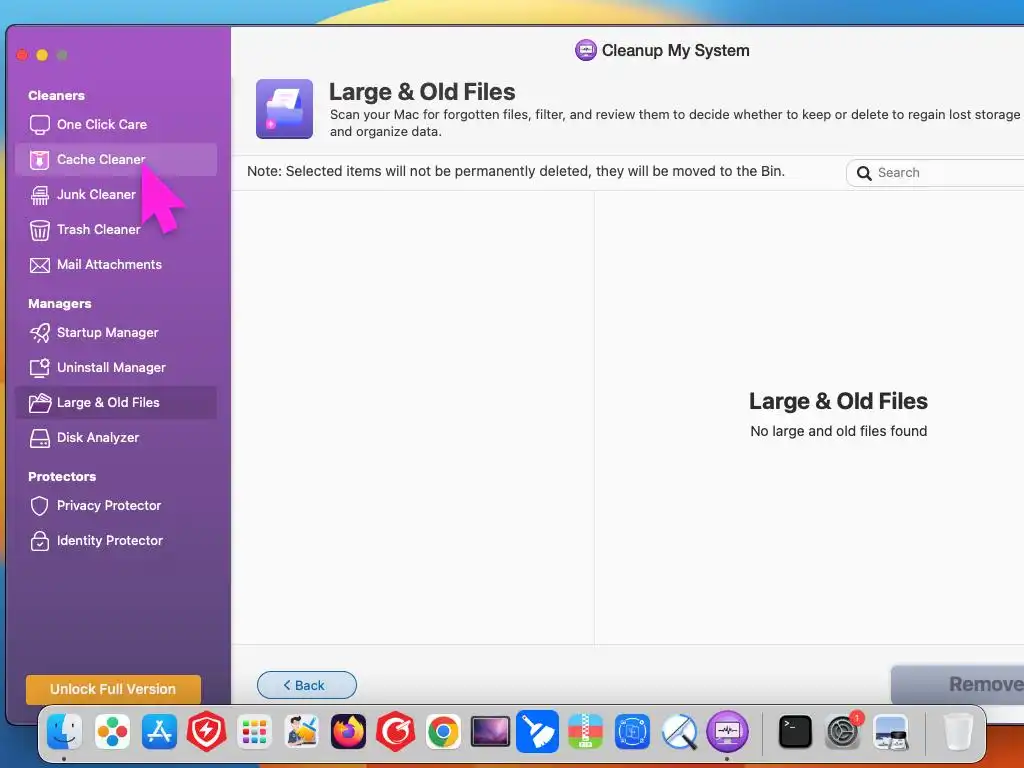Click the Cleanup My System Dock icon
Screen dimensions: 1024x768
click(727, 732)
